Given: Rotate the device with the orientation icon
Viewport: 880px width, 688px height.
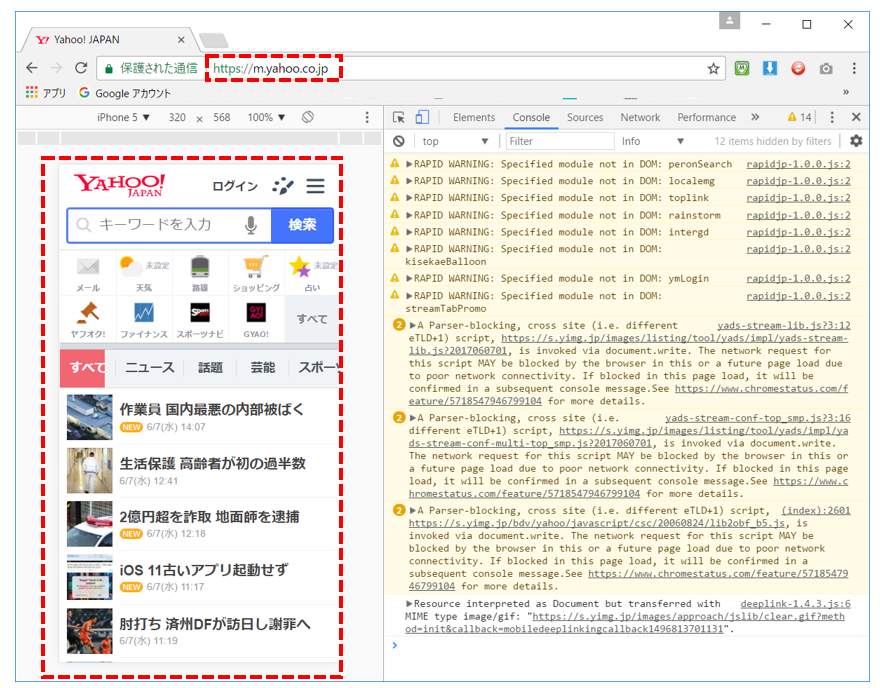Looking at the screenshot, I should click(x=308, y=117).
